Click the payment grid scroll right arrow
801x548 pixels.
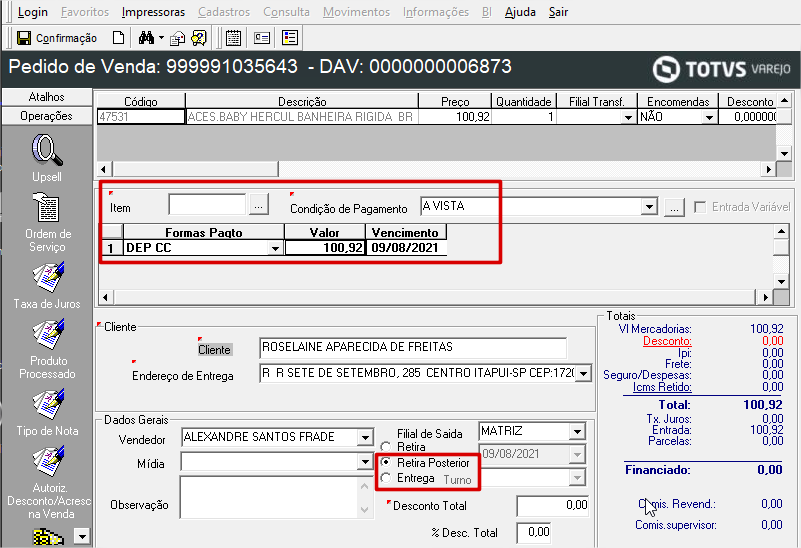765,297
